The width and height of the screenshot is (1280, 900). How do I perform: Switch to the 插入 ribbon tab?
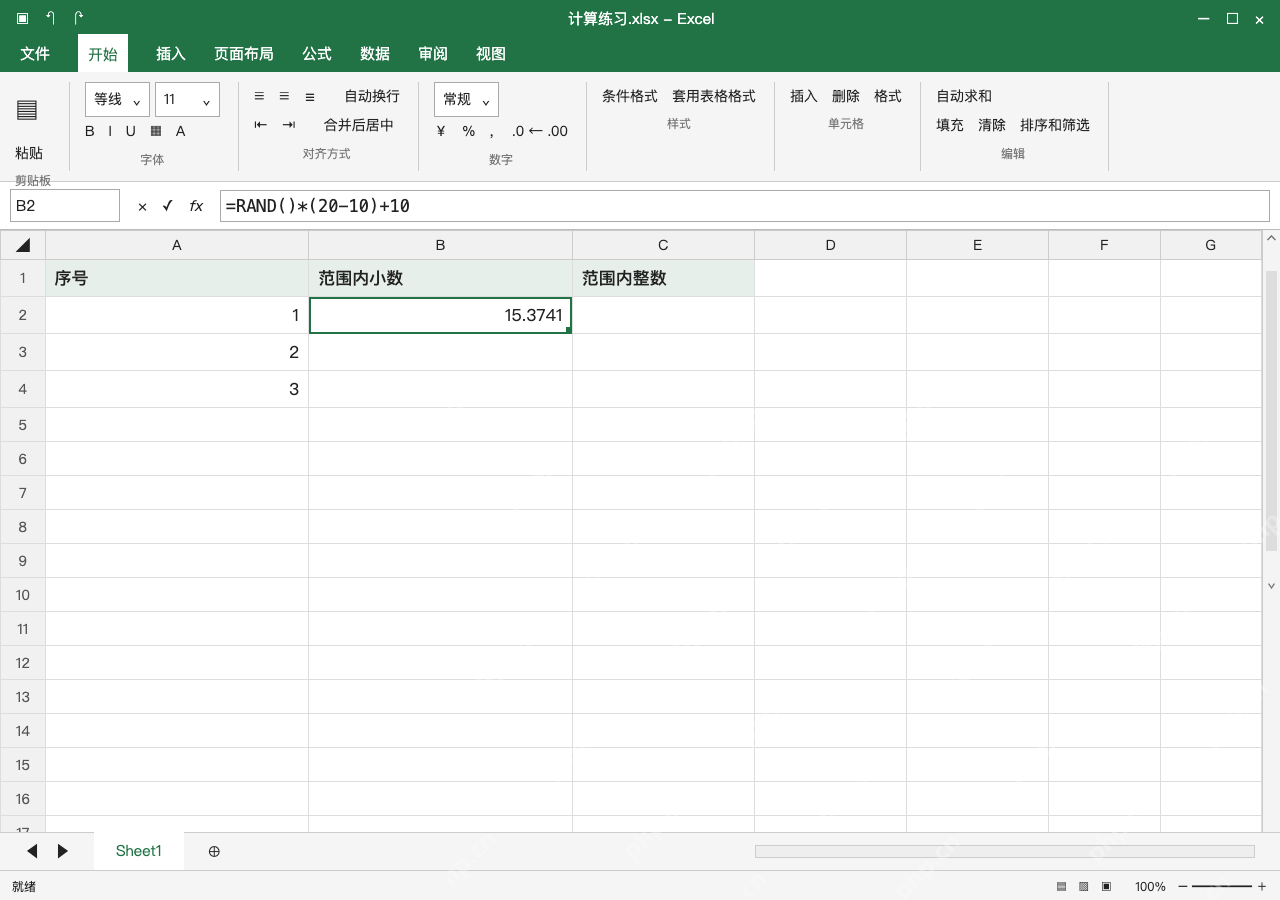pyautogui.click(x=171, y=54)
